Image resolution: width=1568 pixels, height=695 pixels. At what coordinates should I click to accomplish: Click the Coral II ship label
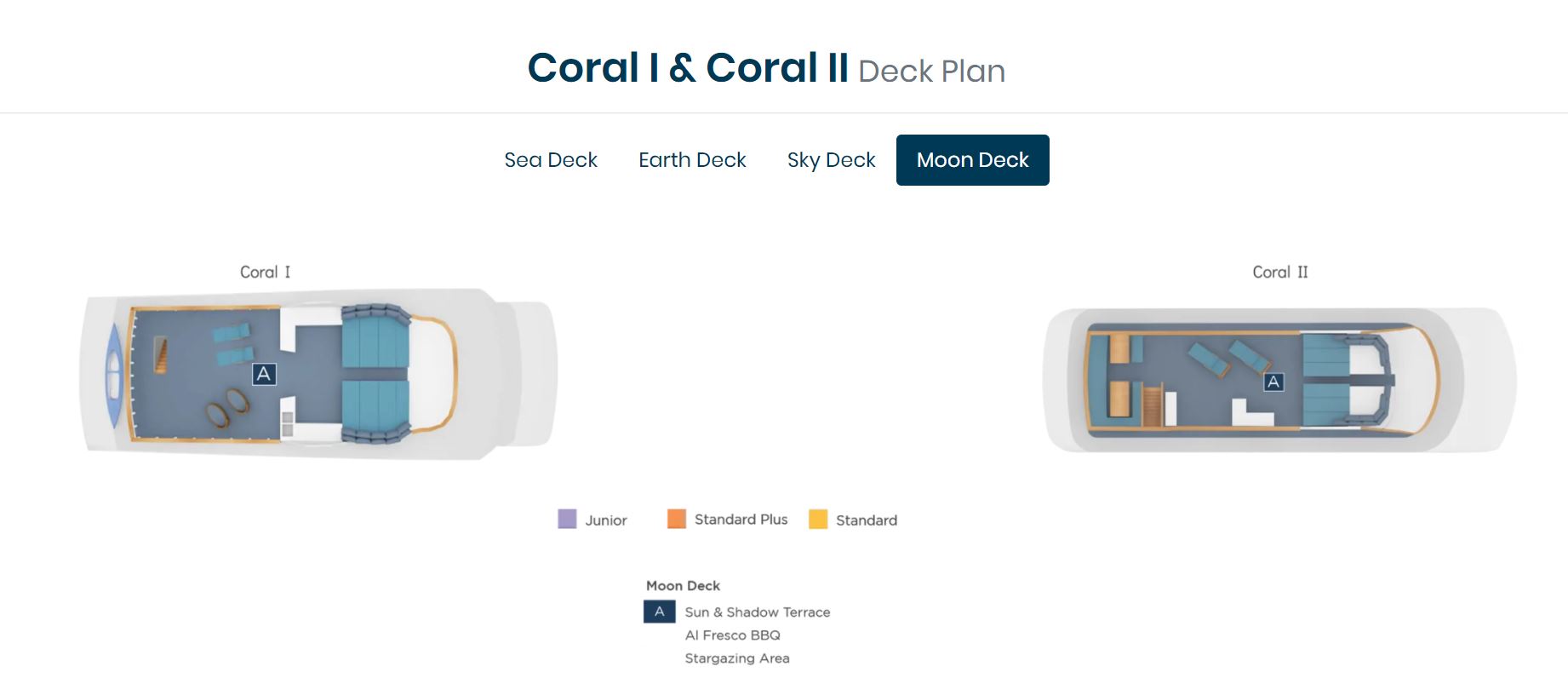[x=1280, y=273]
